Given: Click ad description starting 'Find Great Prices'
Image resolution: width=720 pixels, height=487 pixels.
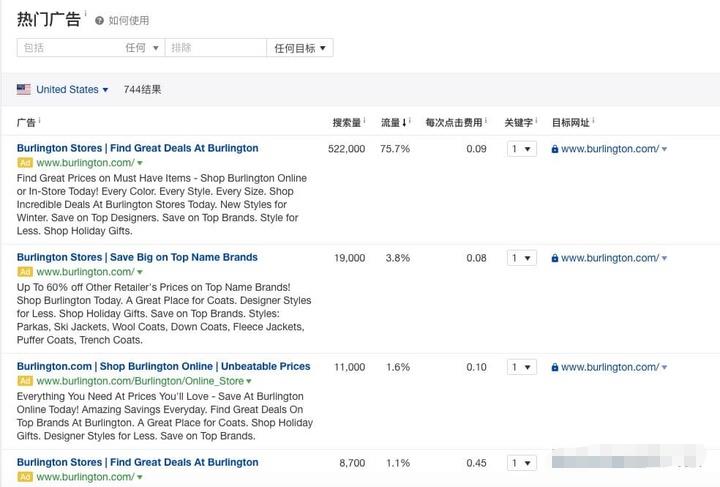Looking at the screenshot, I should point(162,204).
